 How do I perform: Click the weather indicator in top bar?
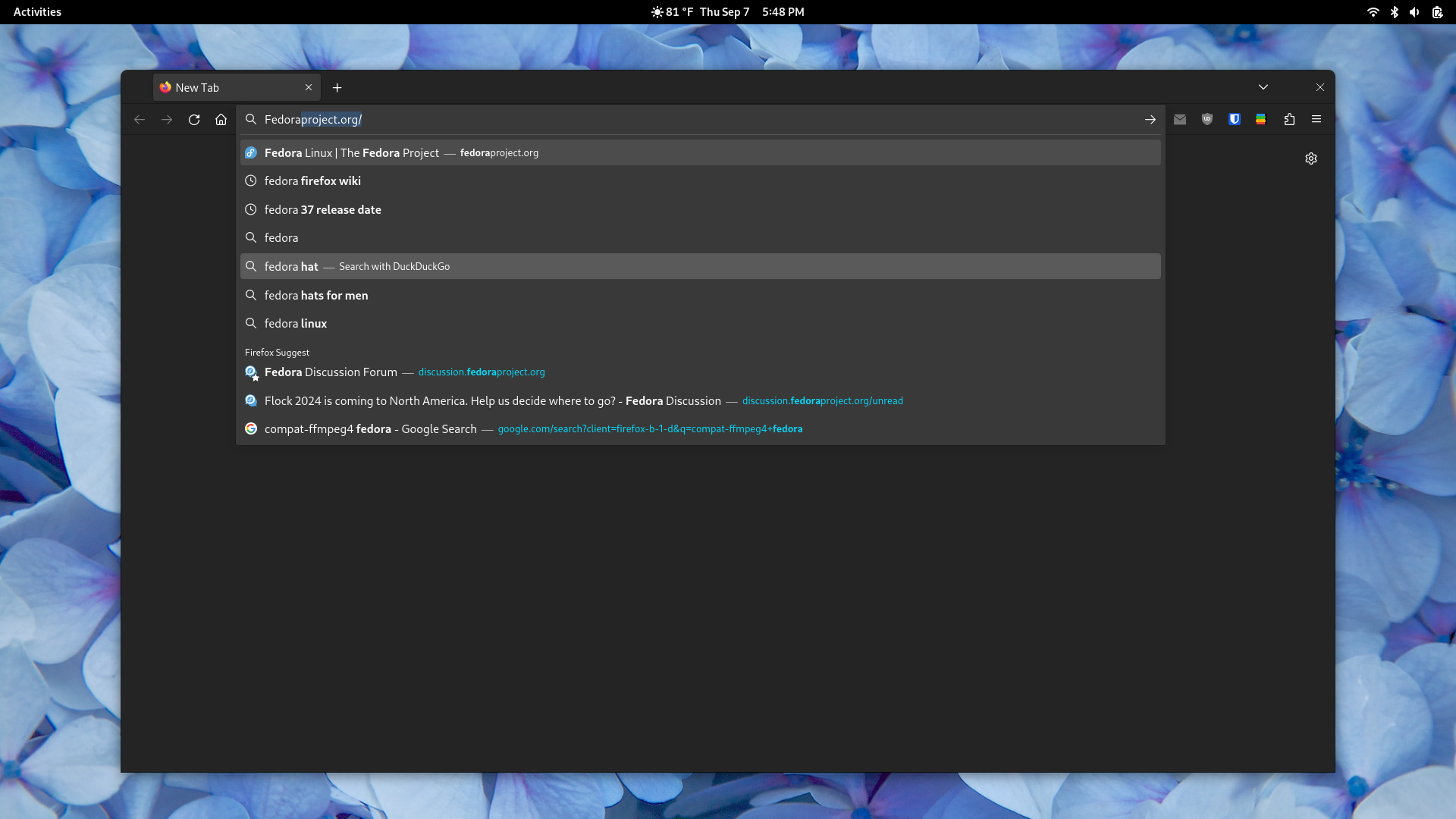coord(672,12)
